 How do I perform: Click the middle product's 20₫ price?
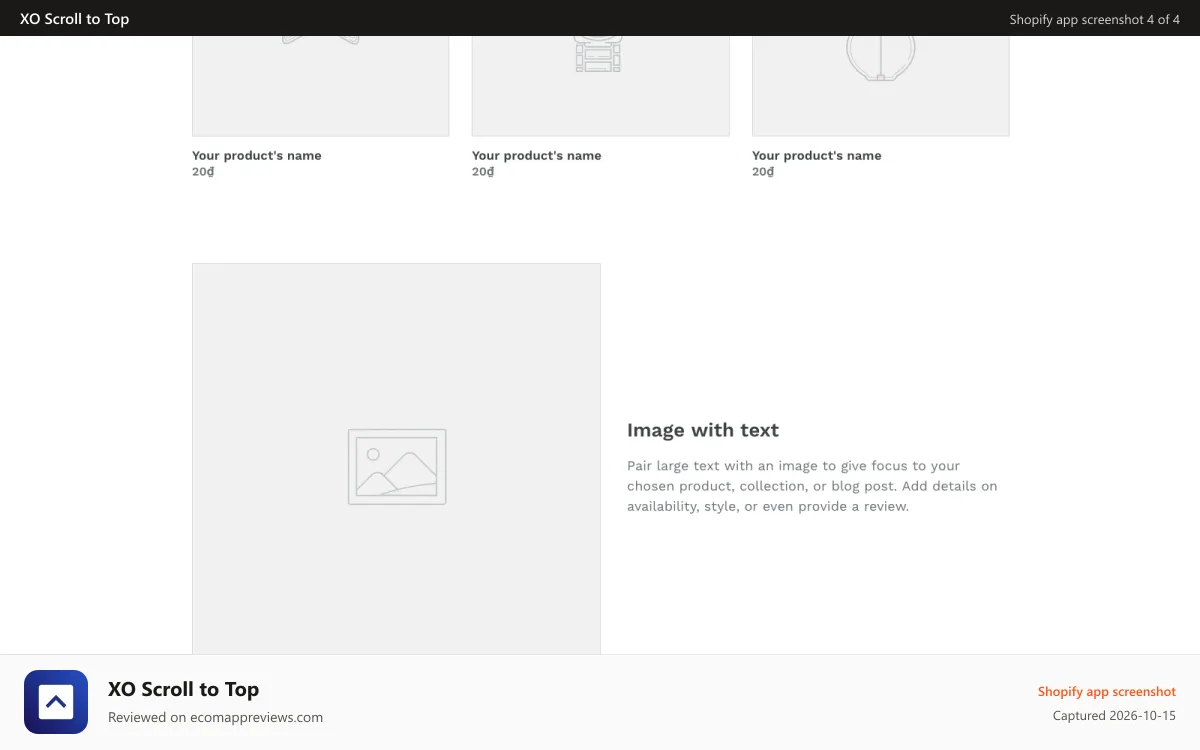tap(483, 172)
